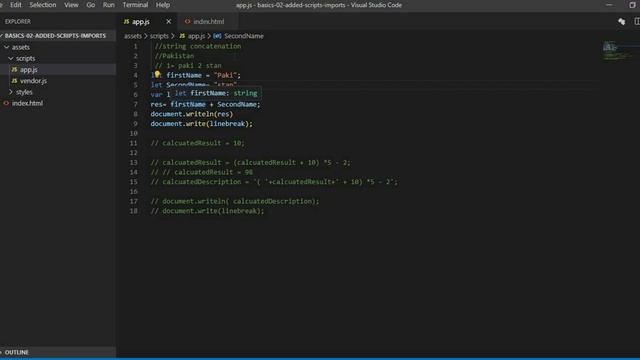Click the HTML icon beside index.html in the explorer
This screenshot has width=640, height=360.
(x=6, y=103)
